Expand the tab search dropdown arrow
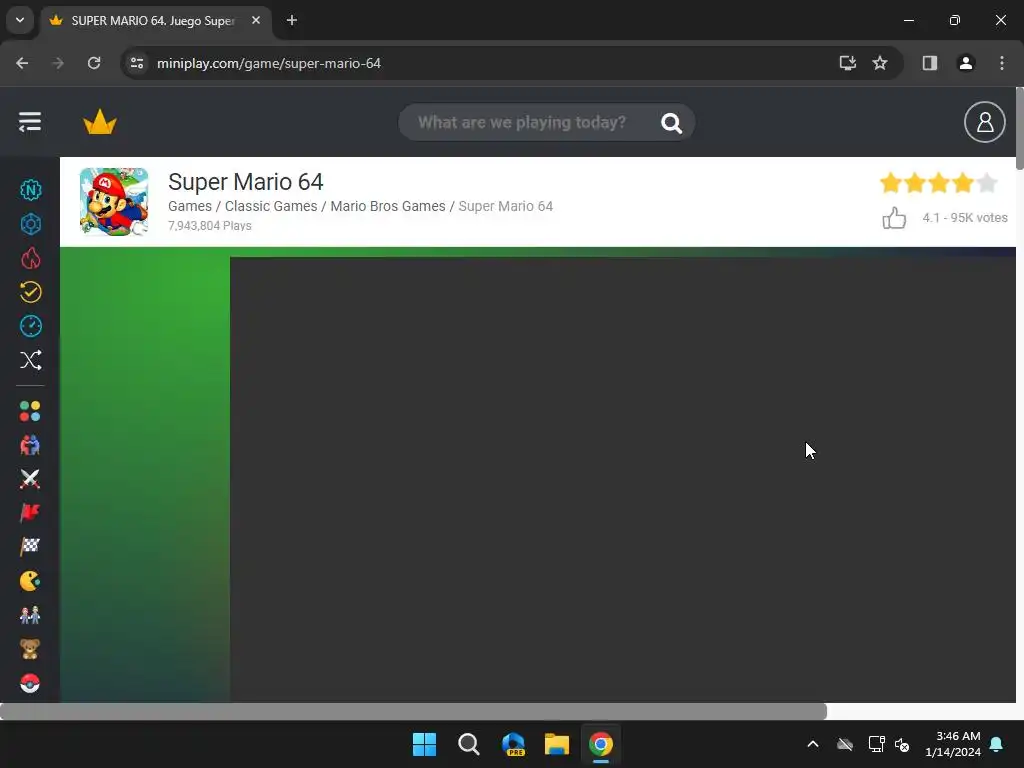 [x=20, y=20]
